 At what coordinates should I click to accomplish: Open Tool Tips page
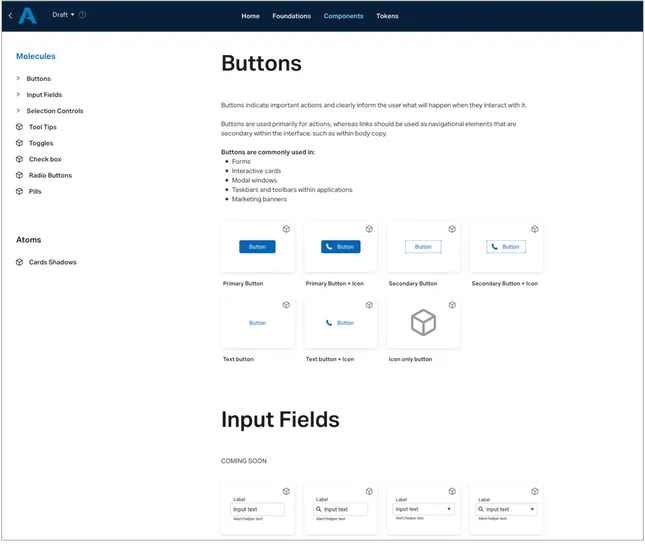[42, 127]
